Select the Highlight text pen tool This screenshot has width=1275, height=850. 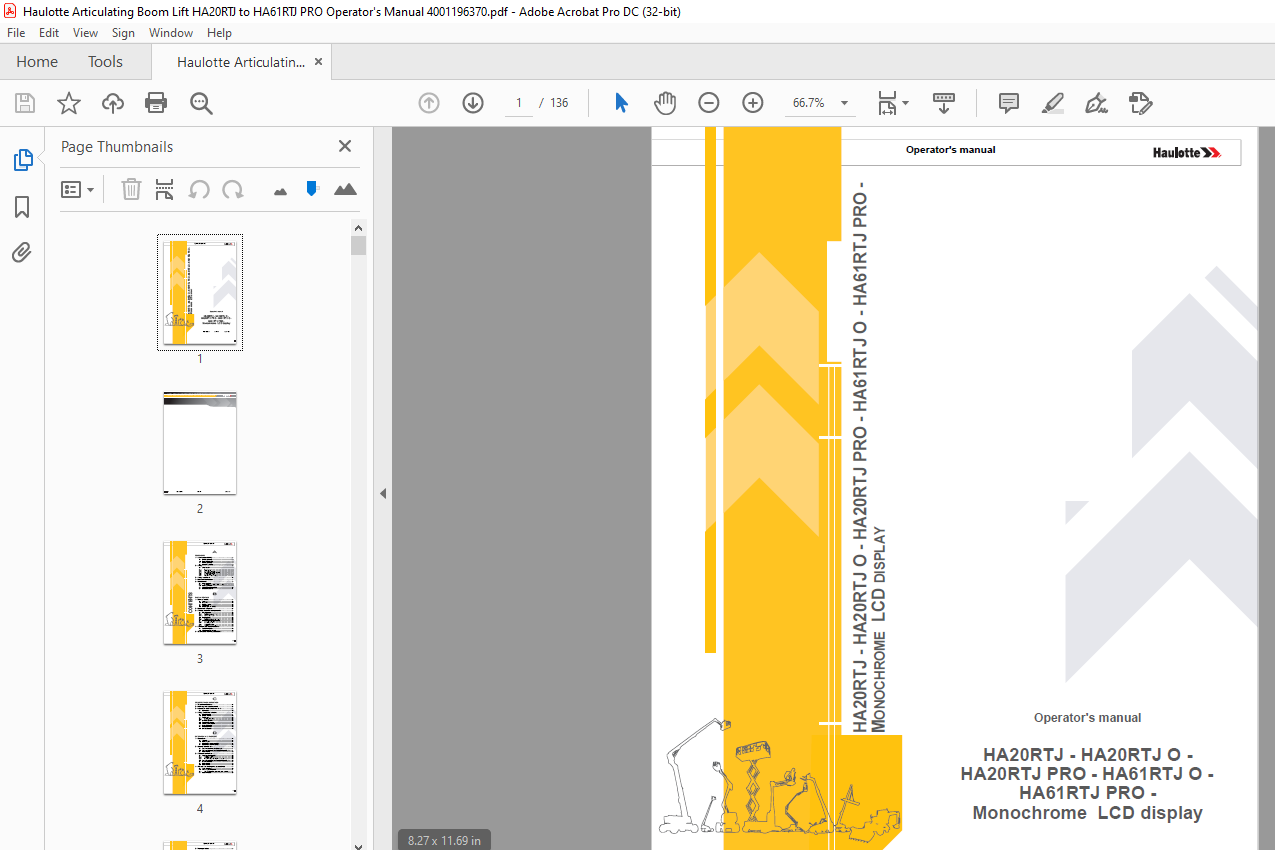1052,103
